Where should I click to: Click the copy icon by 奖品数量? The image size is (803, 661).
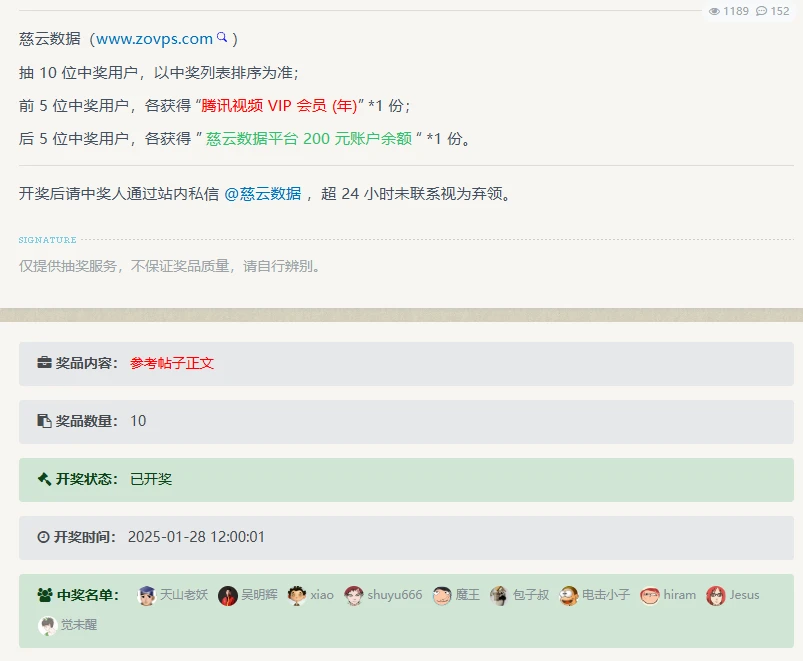click(44, 421)
